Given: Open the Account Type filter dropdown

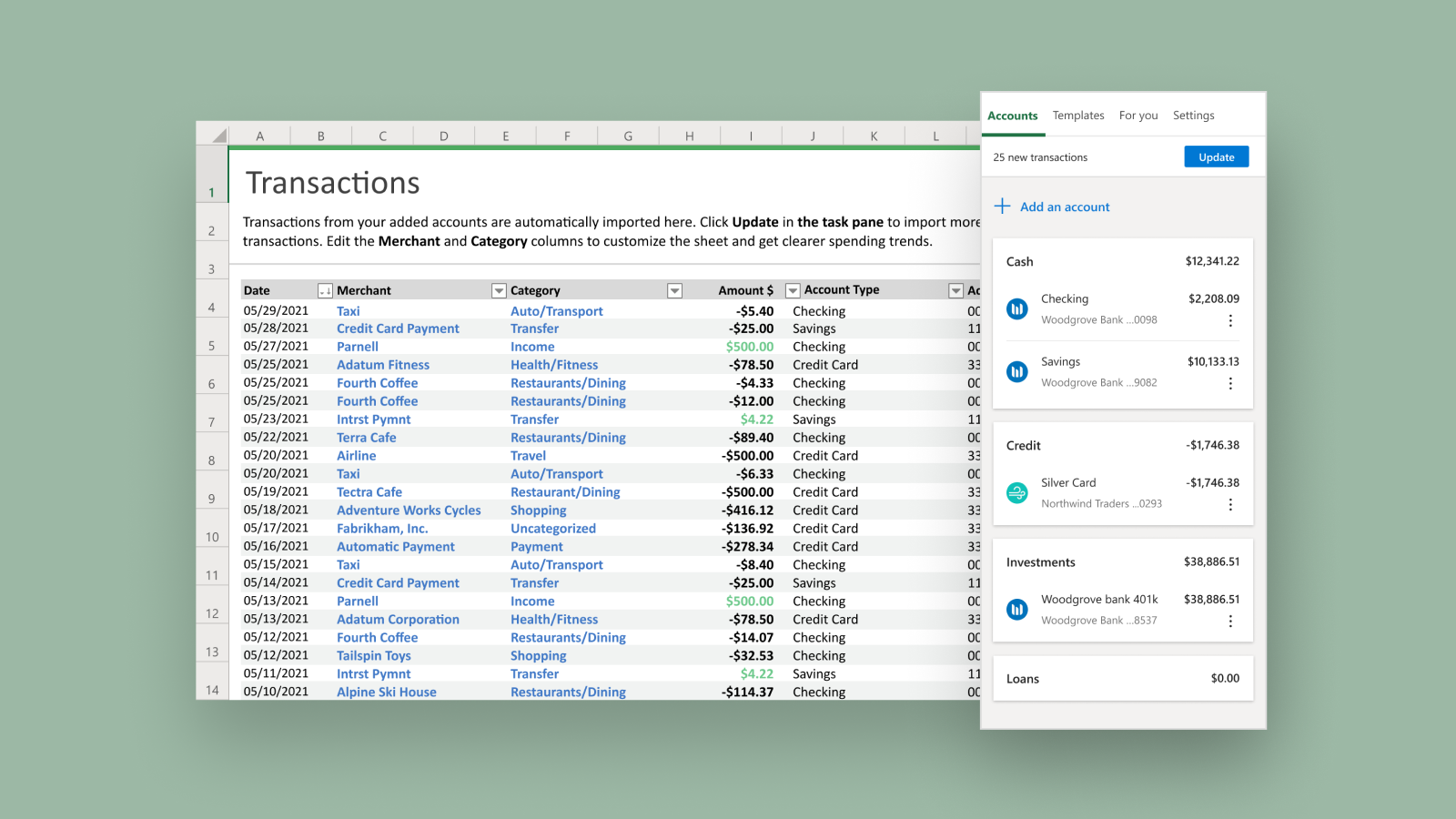Looking at the screenshot, I should tap(955, 290).
